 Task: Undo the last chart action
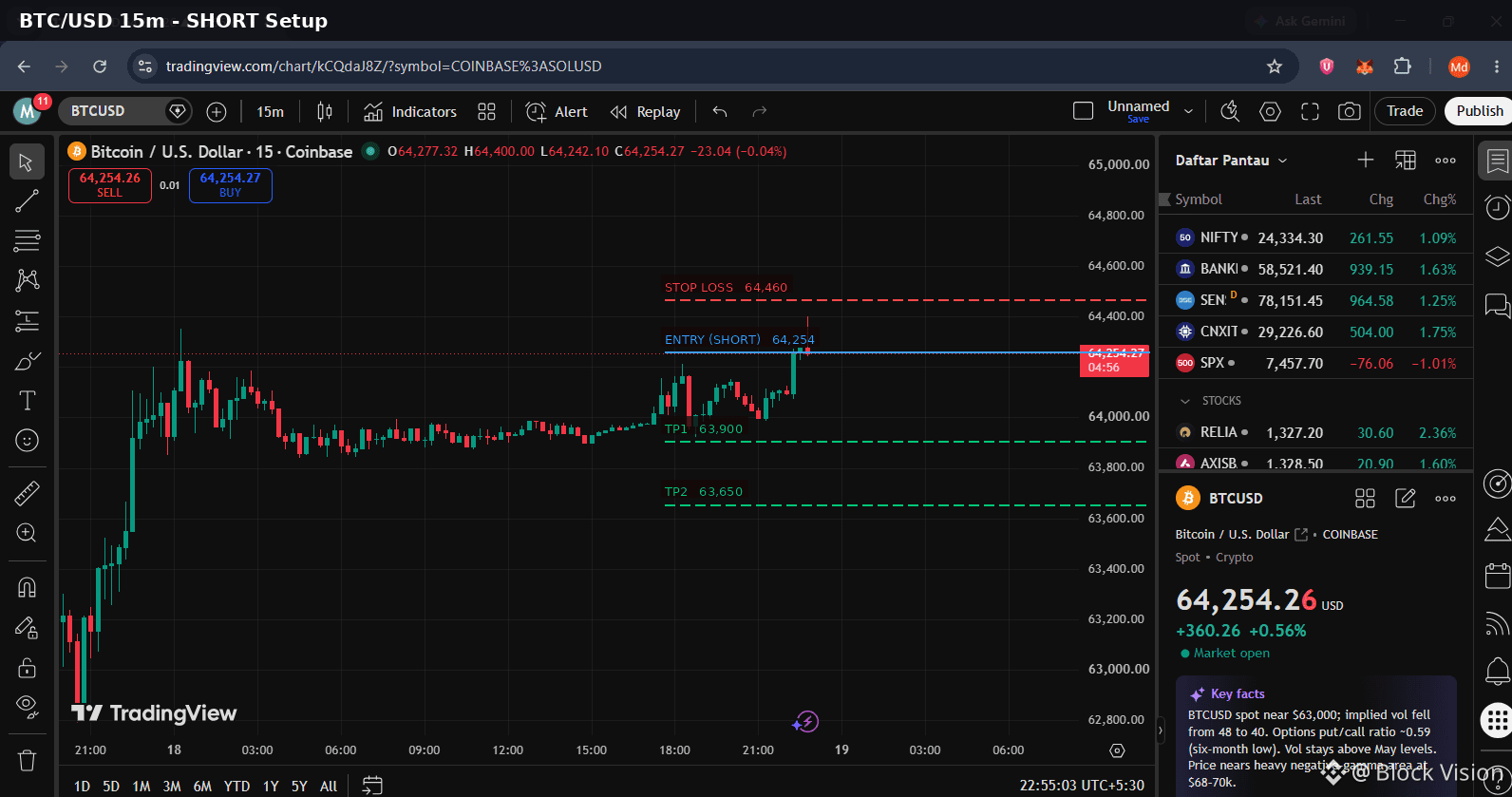click(x=720, y=112)
